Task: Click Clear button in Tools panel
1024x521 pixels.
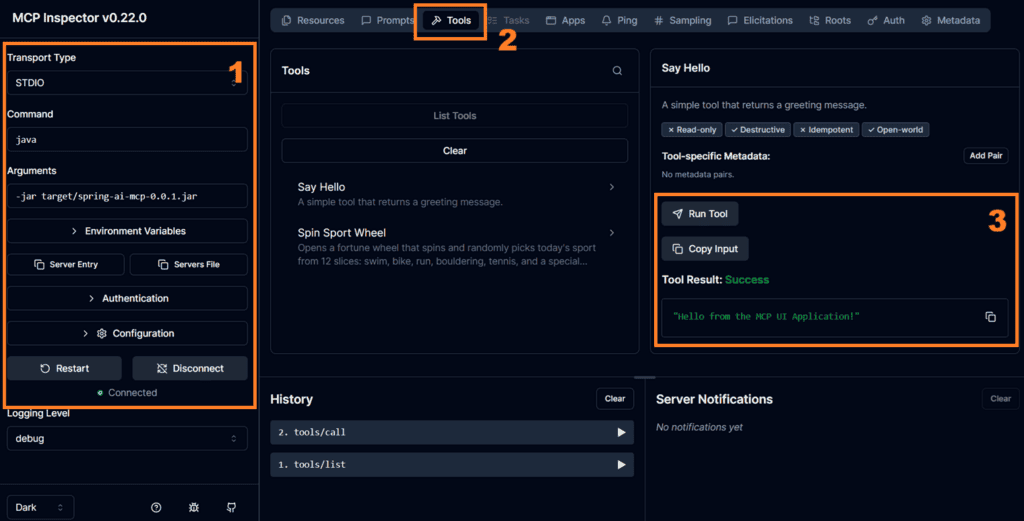Action: 455,151
